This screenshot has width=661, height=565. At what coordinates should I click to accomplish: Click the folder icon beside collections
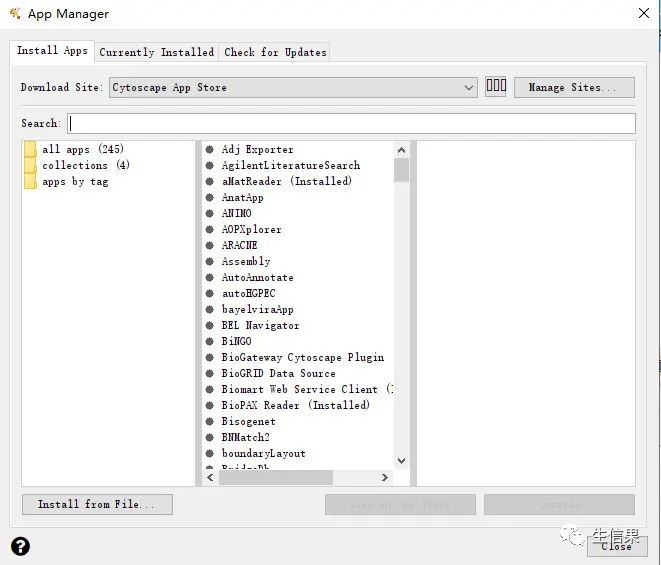click(x=30, y=165)
